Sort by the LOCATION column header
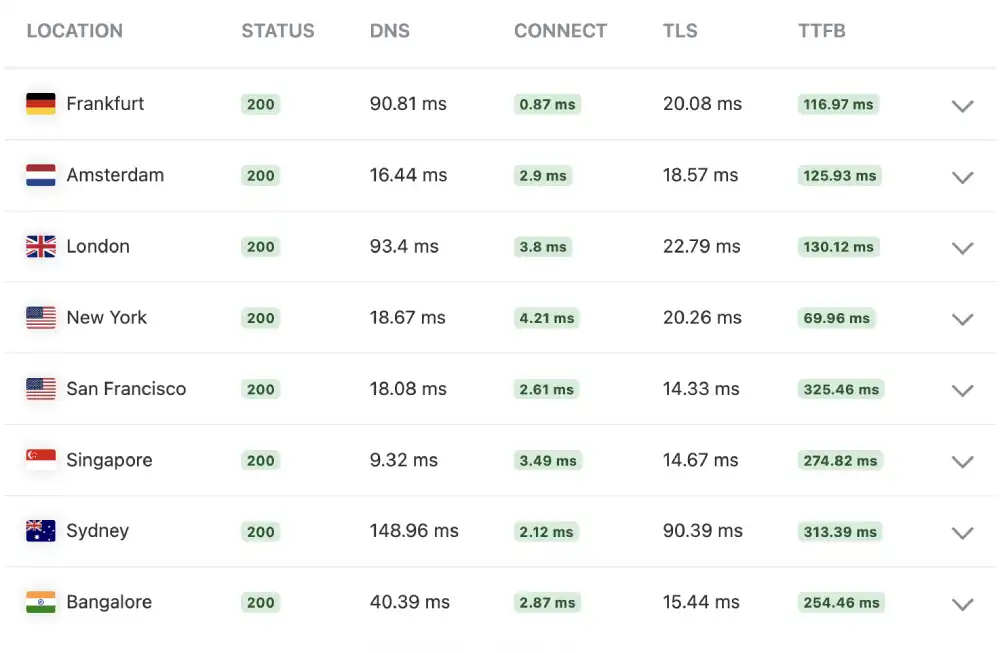1000x653 pixels. click(x=74, y=31)
